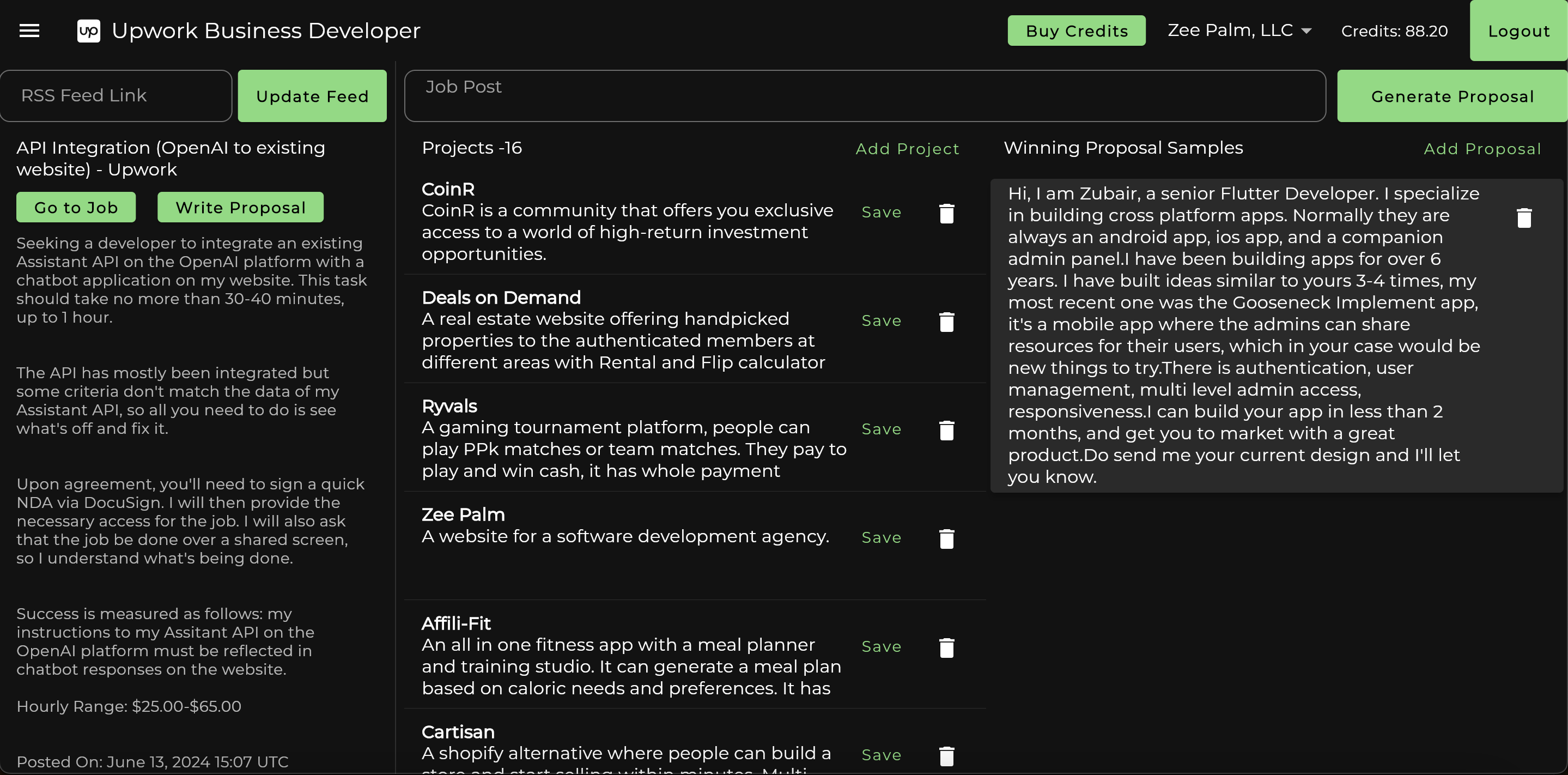Image resolution: width=1568 pixels, height=775 pixels.
Task: Open the hamburger navigation menu
Action: coord(29,31)
